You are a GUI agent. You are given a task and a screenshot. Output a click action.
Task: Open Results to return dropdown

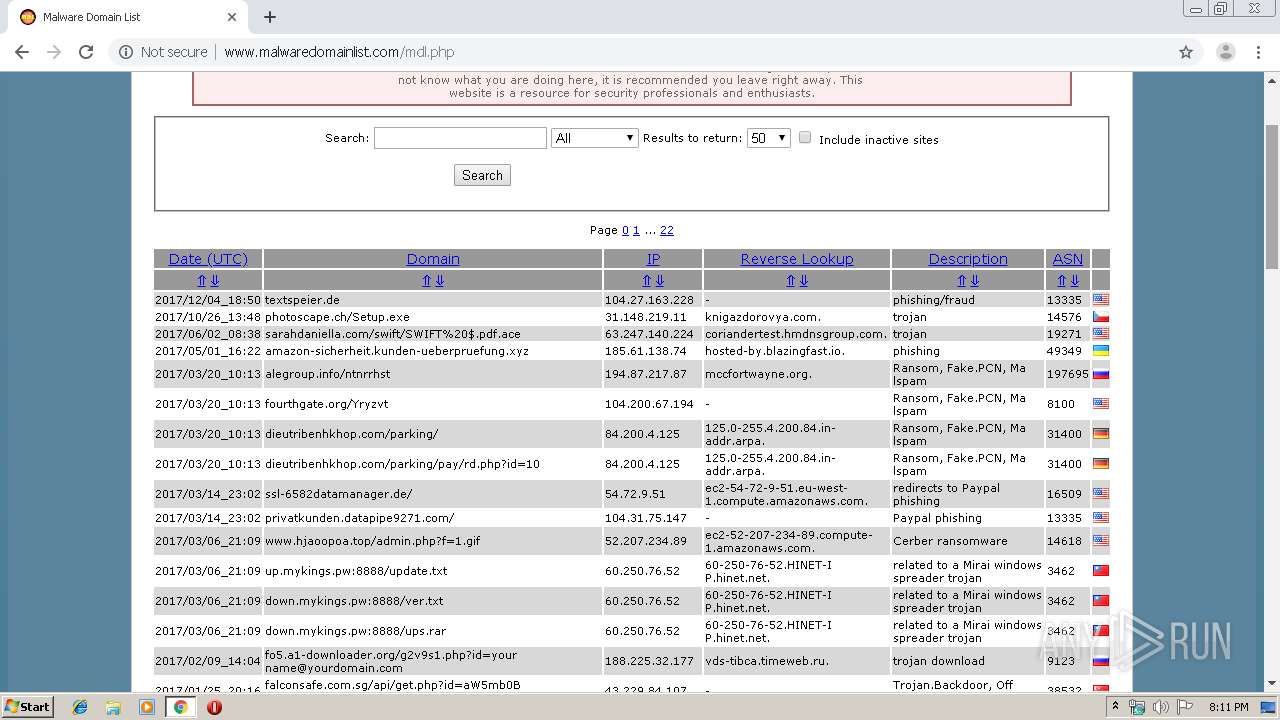coord(768,138)
